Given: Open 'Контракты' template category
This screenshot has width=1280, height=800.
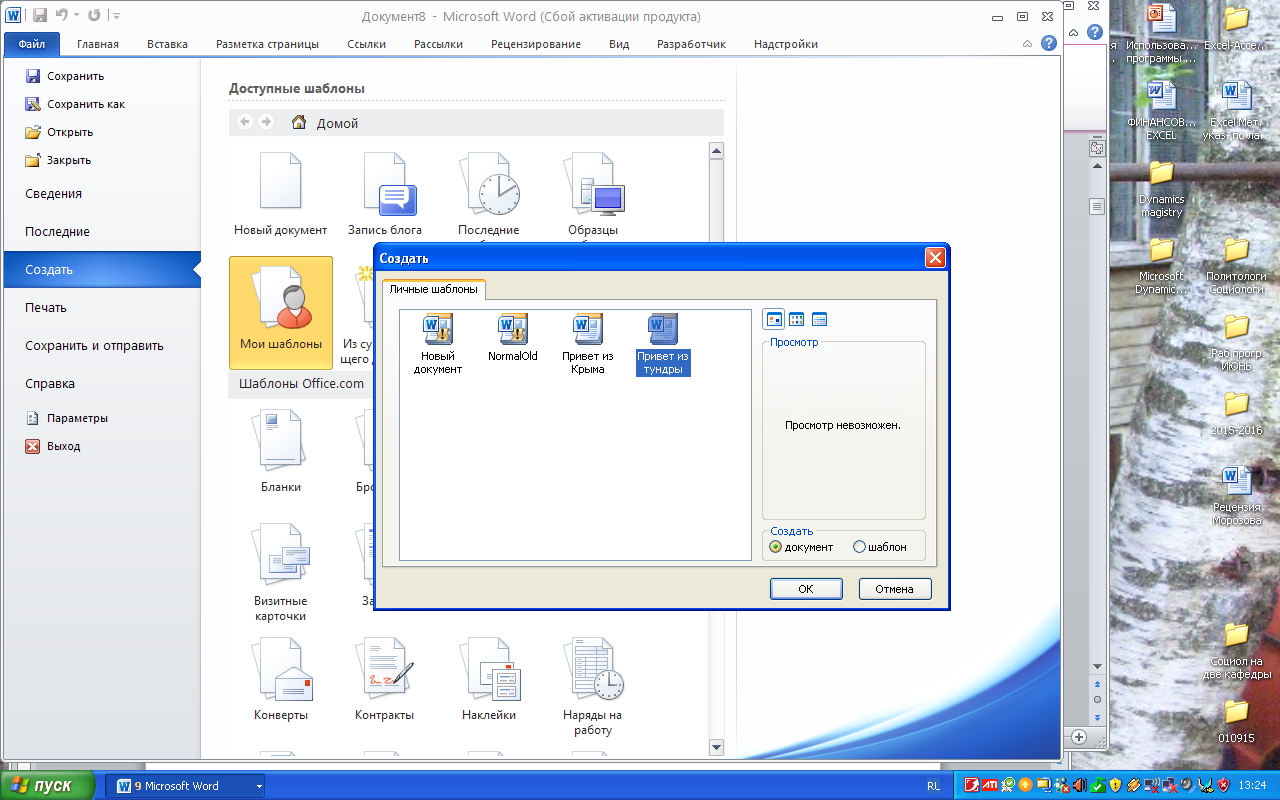Looking at the screenshot, I should tap(385, 680).
